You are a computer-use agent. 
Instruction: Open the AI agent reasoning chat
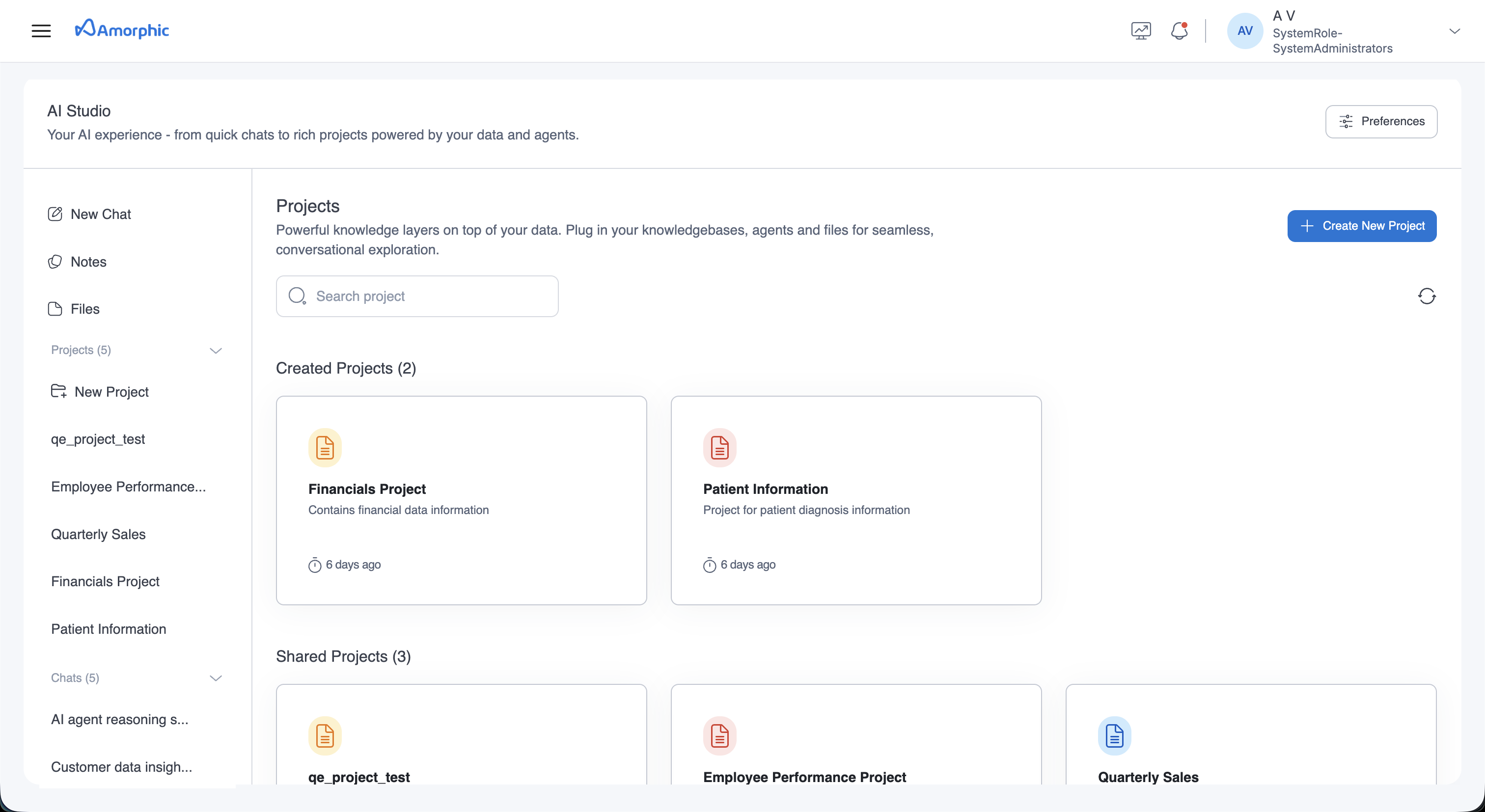(x=119, y=719)
